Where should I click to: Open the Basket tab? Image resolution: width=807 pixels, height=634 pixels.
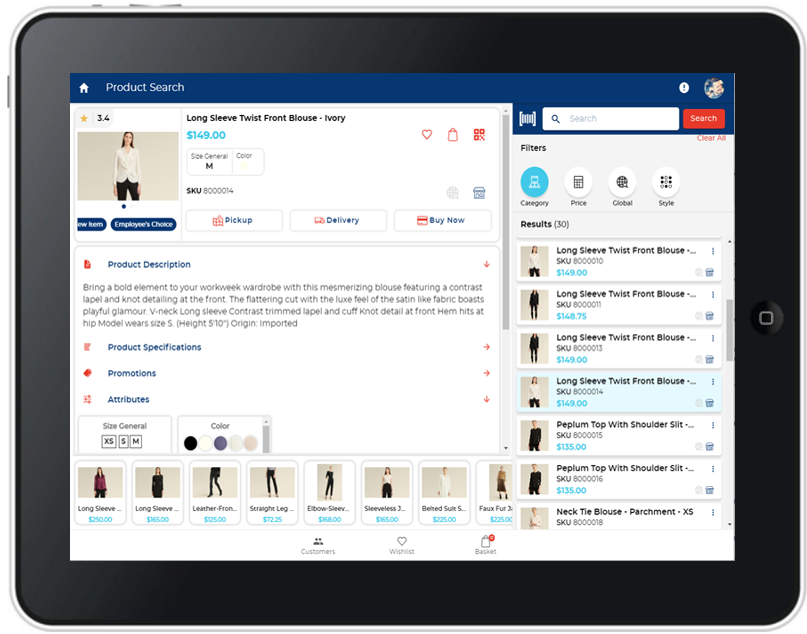(485, 545)
